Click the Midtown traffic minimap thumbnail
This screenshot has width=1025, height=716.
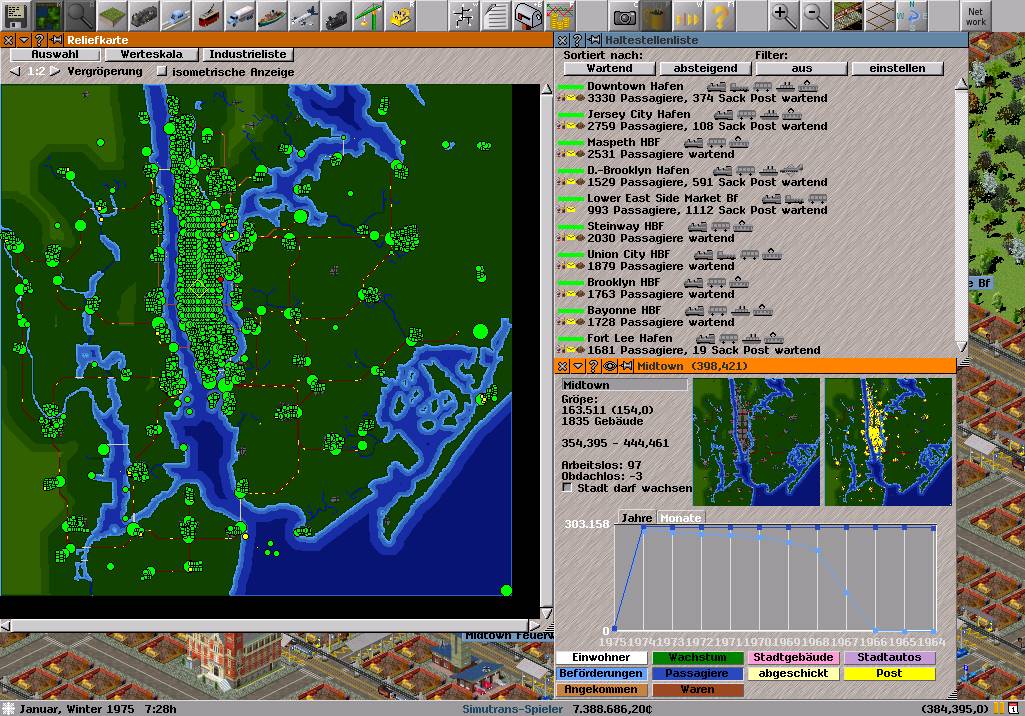[888, 441]
